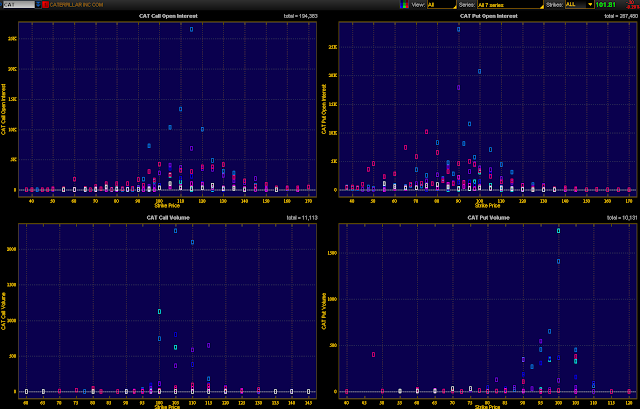
Task: Open the Series dropdown showing All 7 series
Action: [510, 5]
